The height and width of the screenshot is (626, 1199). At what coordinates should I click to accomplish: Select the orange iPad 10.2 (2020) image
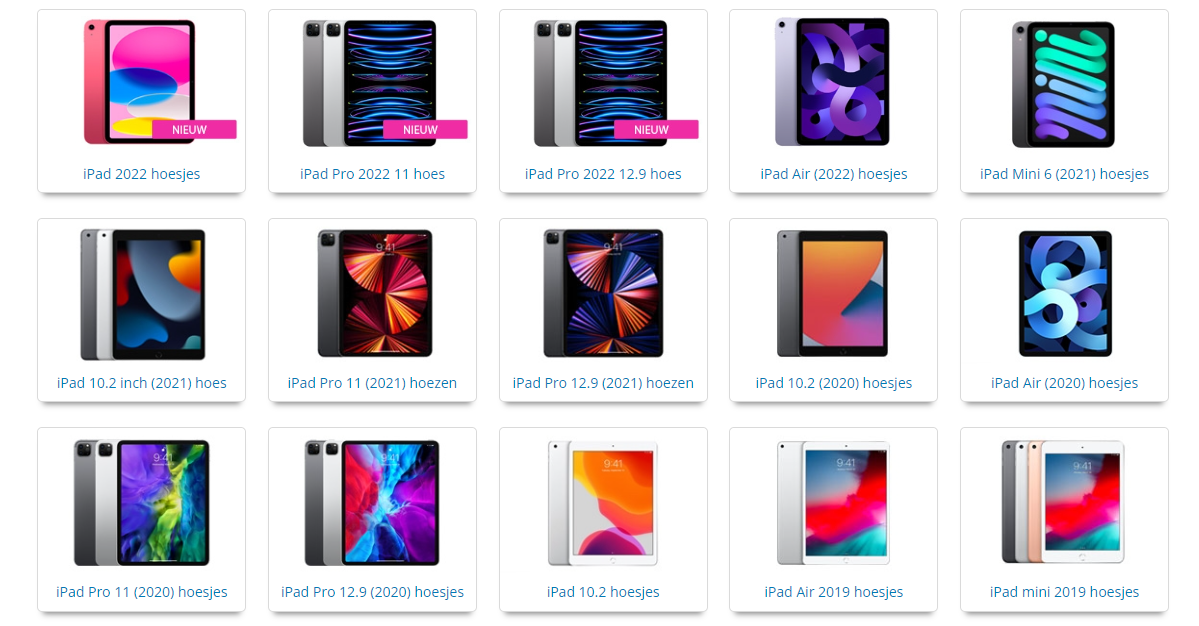point(833,294)
